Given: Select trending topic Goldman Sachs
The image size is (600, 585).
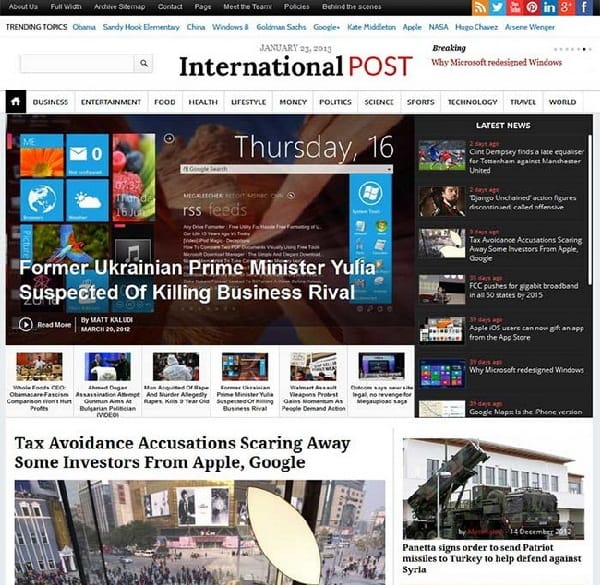Looking at the screenshot, I should 281,27.
